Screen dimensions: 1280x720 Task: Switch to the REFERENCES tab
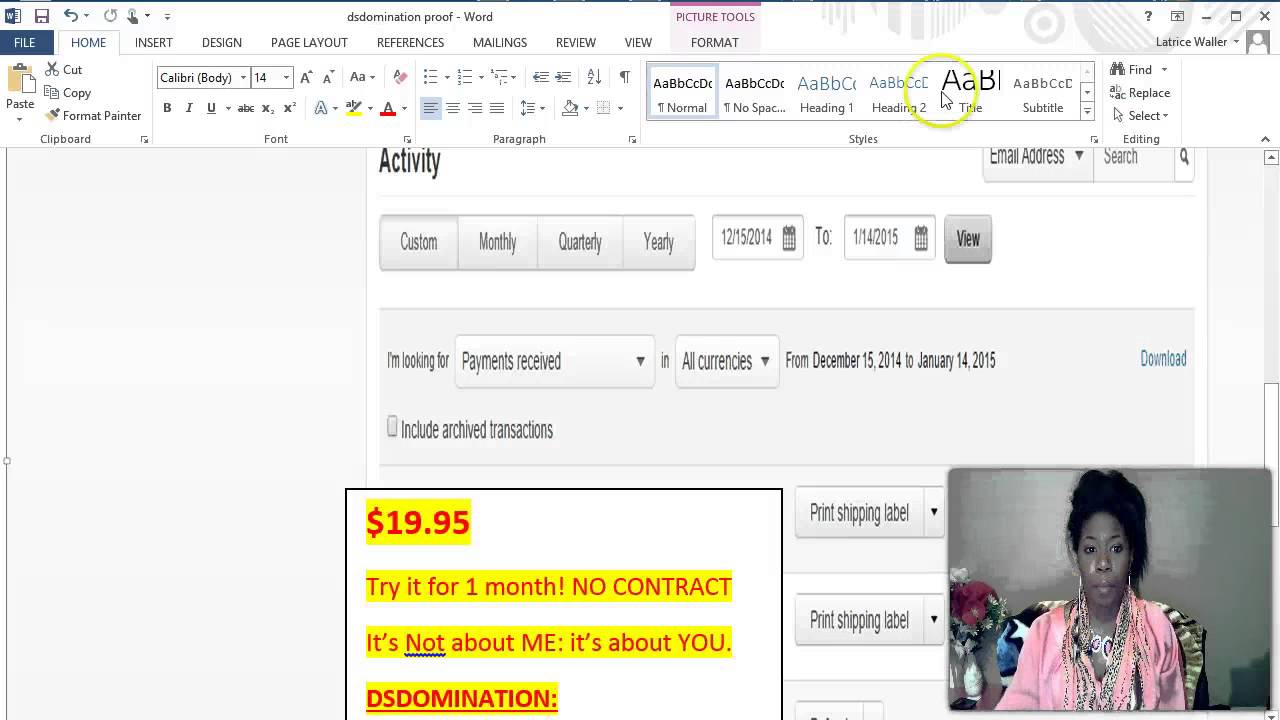(410, 42)
